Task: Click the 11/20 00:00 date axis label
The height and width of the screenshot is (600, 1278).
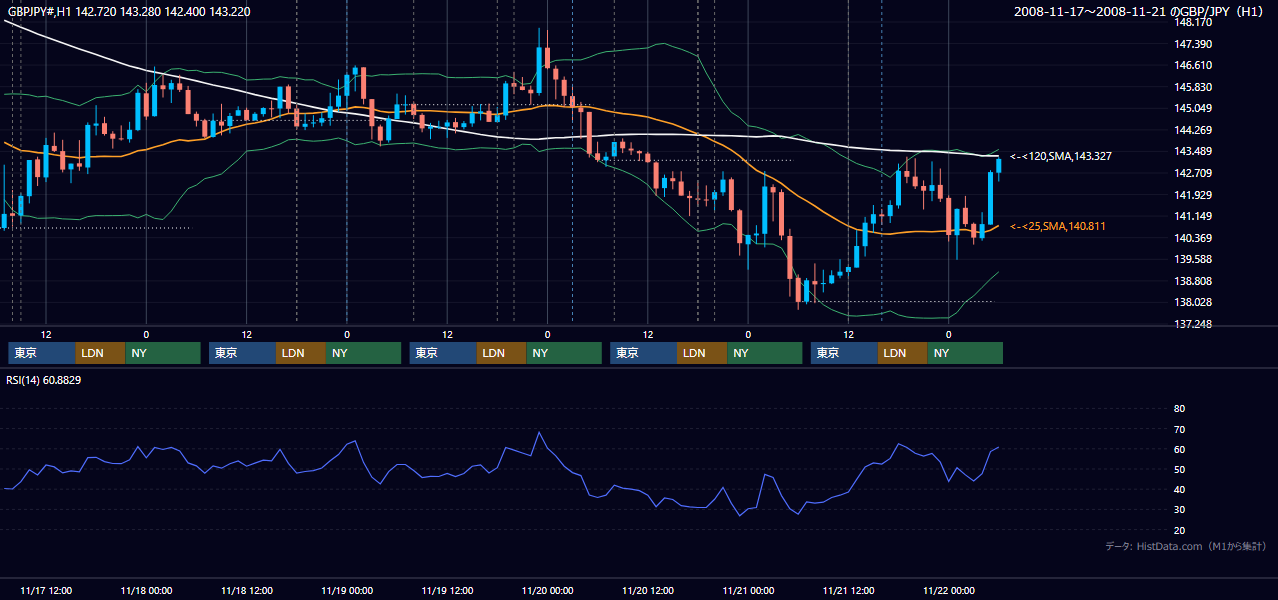Action: click(x=547, y=590)
